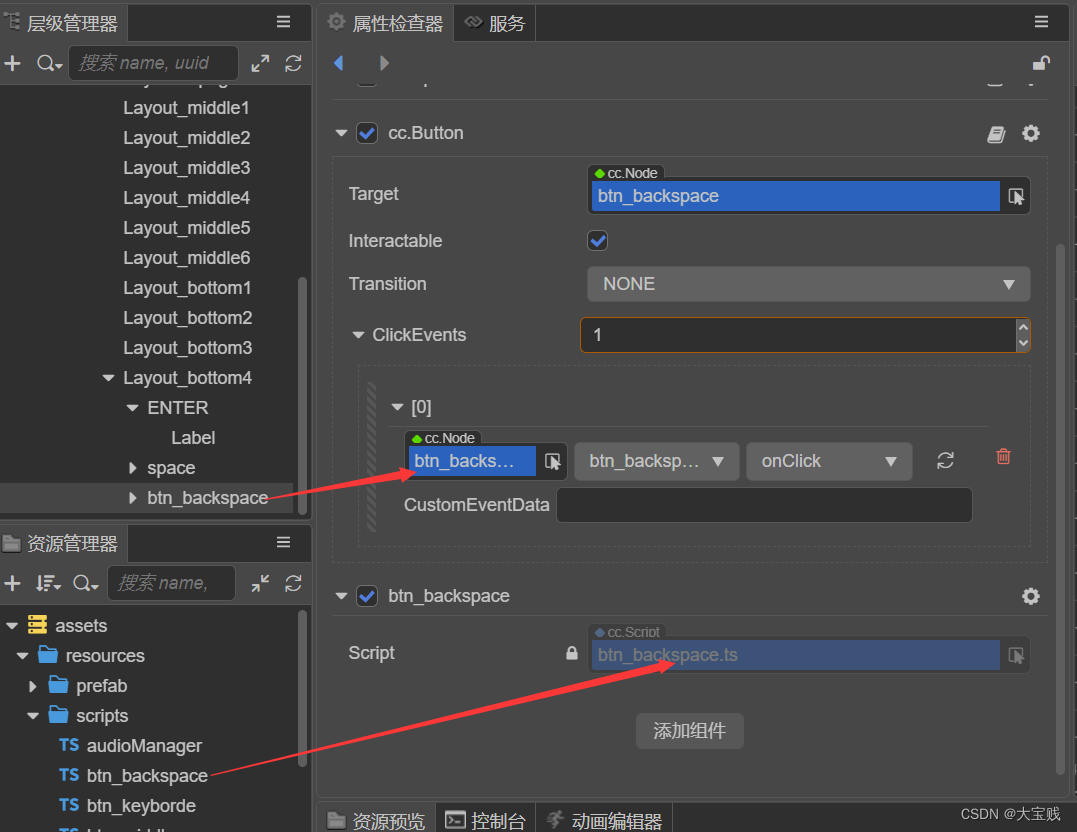Click the add node plus icon in hierarchy
This screenshot has width=1077, height=832.
[12, 63]
